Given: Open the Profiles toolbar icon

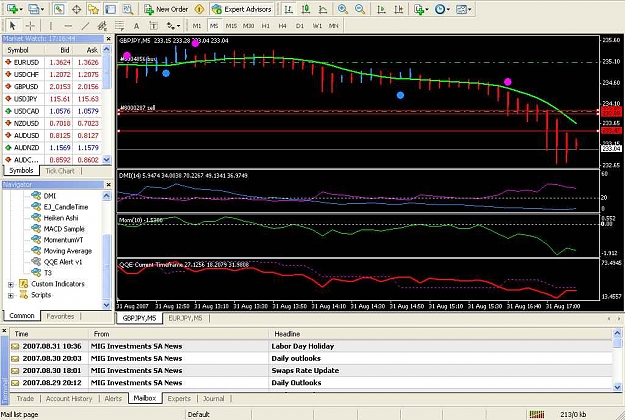Looking at the screenshot, I should coord(33,9).
